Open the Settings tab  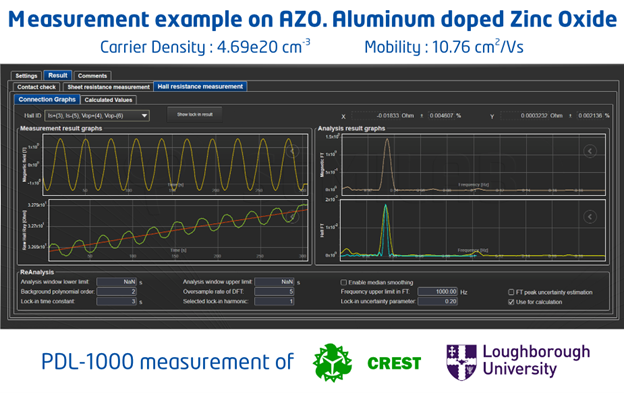tap(26, 76)
